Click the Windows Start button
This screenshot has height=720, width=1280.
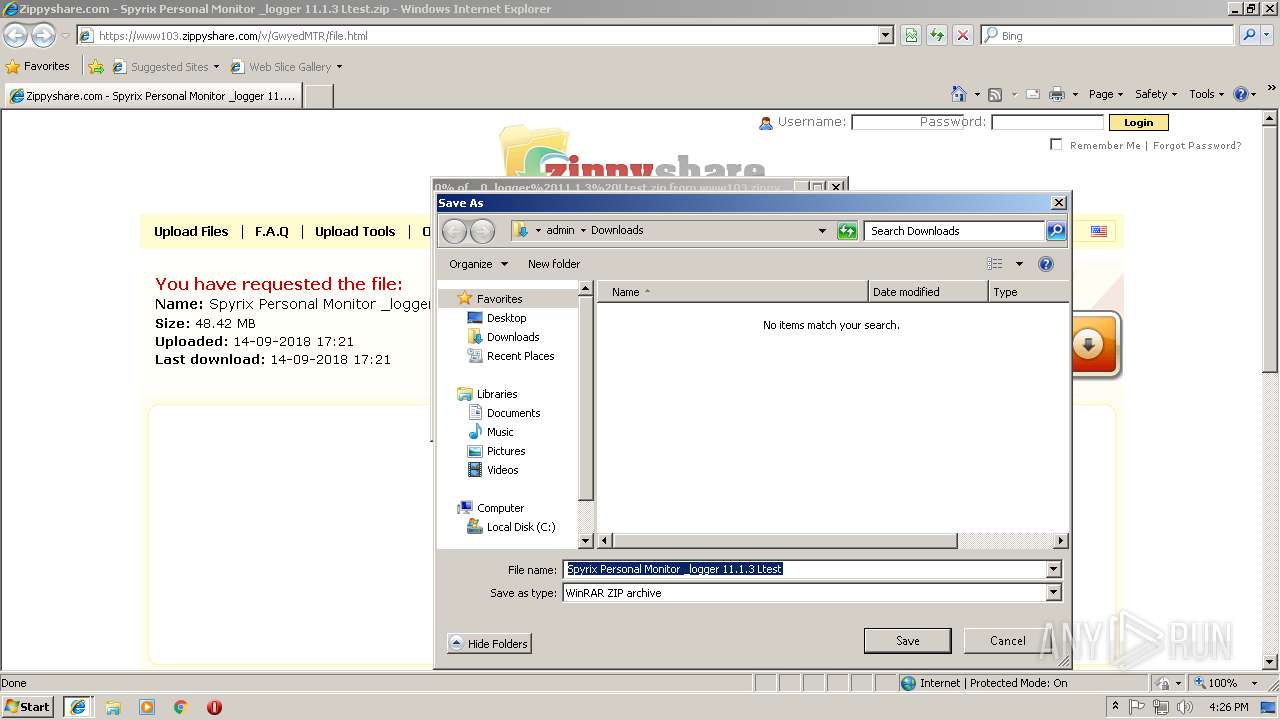[x=28, y=707]
